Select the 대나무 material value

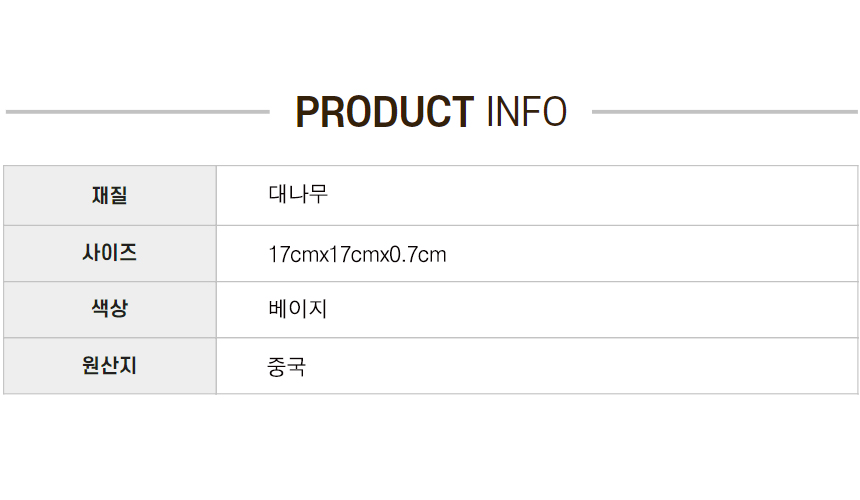click(x=298, y=194)
